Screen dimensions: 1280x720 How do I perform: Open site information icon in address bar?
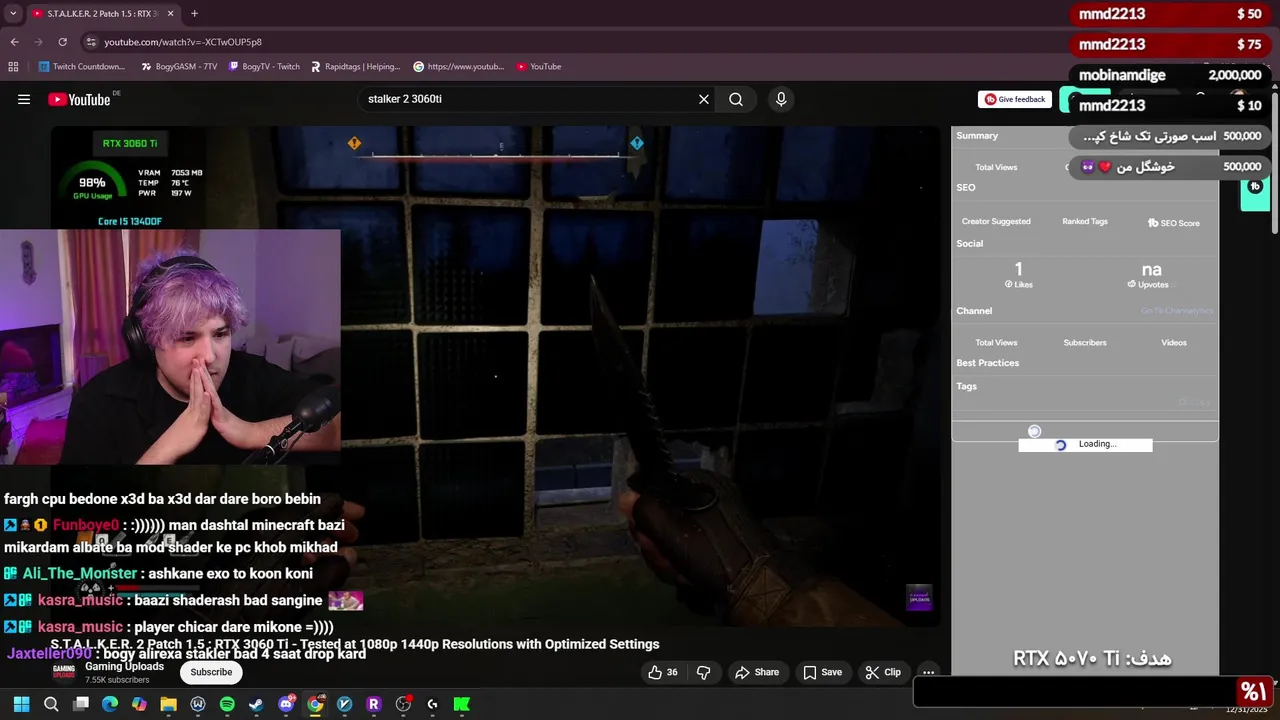tap(91, 42)
